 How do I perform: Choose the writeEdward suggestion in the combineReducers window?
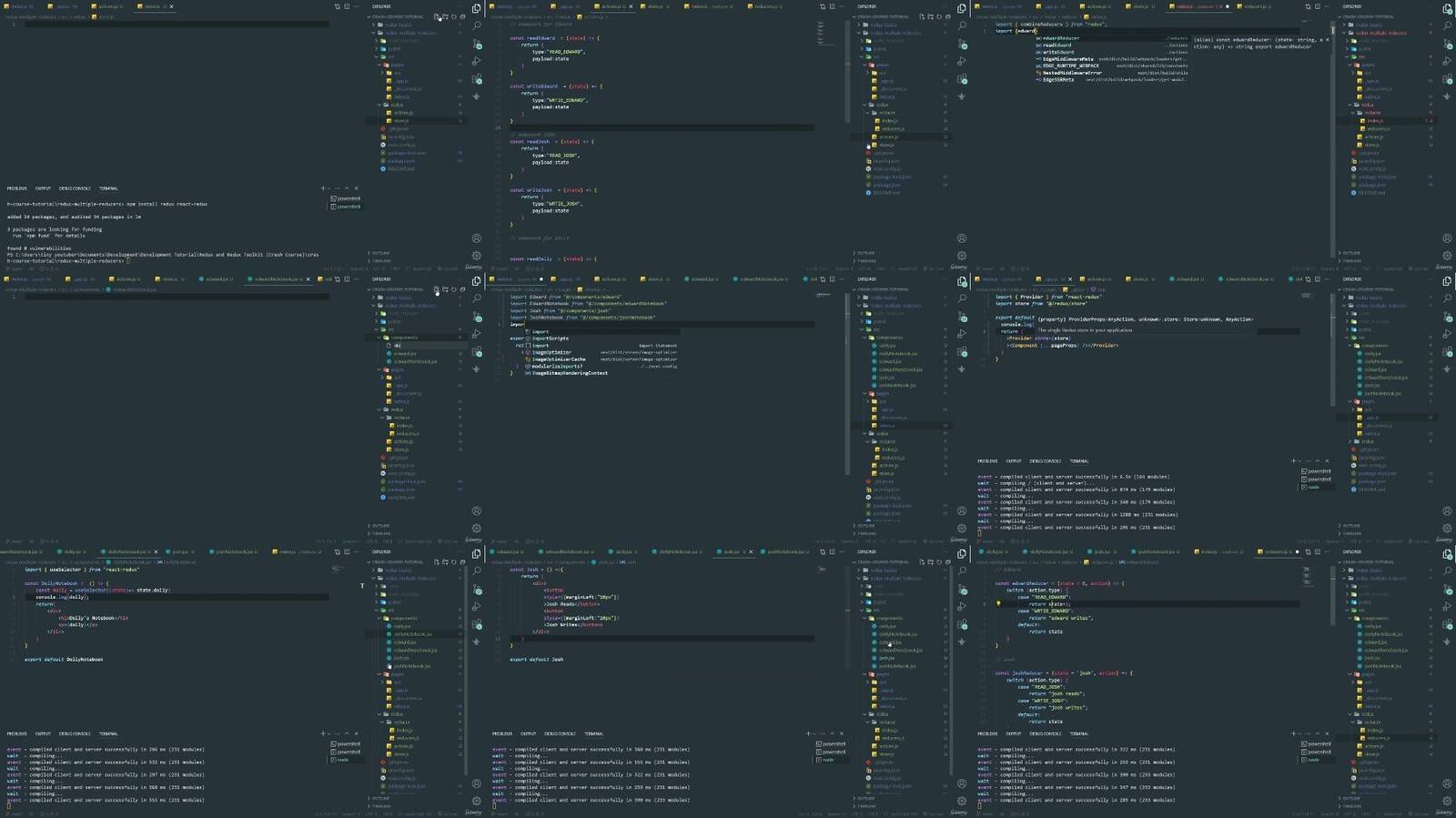(1111, 52)
